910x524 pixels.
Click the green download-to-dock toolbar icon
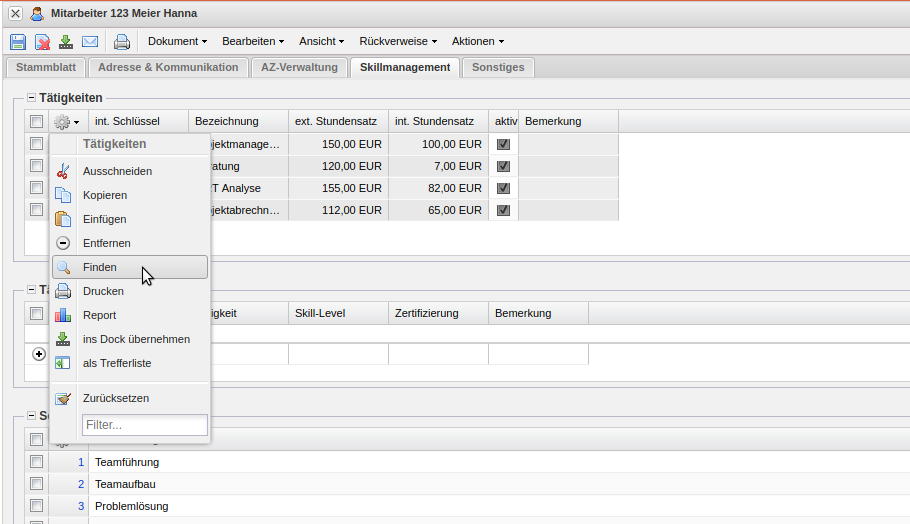(x=66, y=42)
